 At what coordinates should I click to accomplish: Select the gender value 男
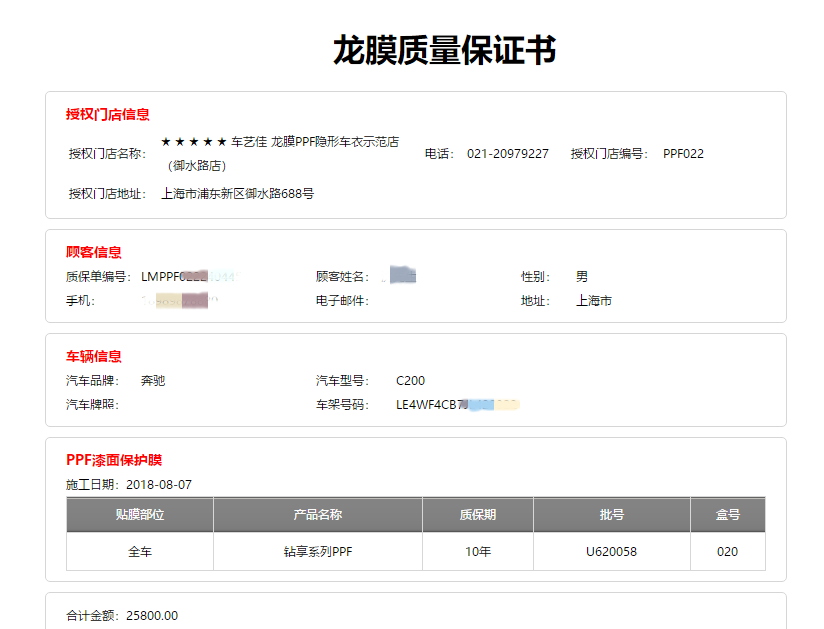point(582,277)
